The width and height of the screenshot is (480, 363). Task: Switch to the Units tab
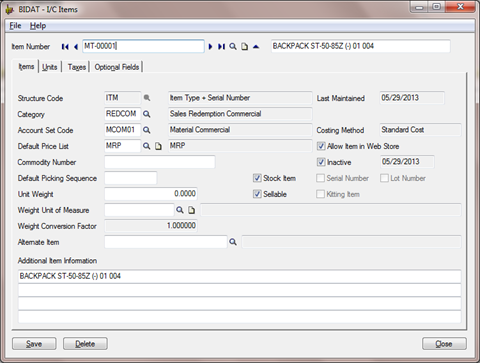(x=50, y=67)
